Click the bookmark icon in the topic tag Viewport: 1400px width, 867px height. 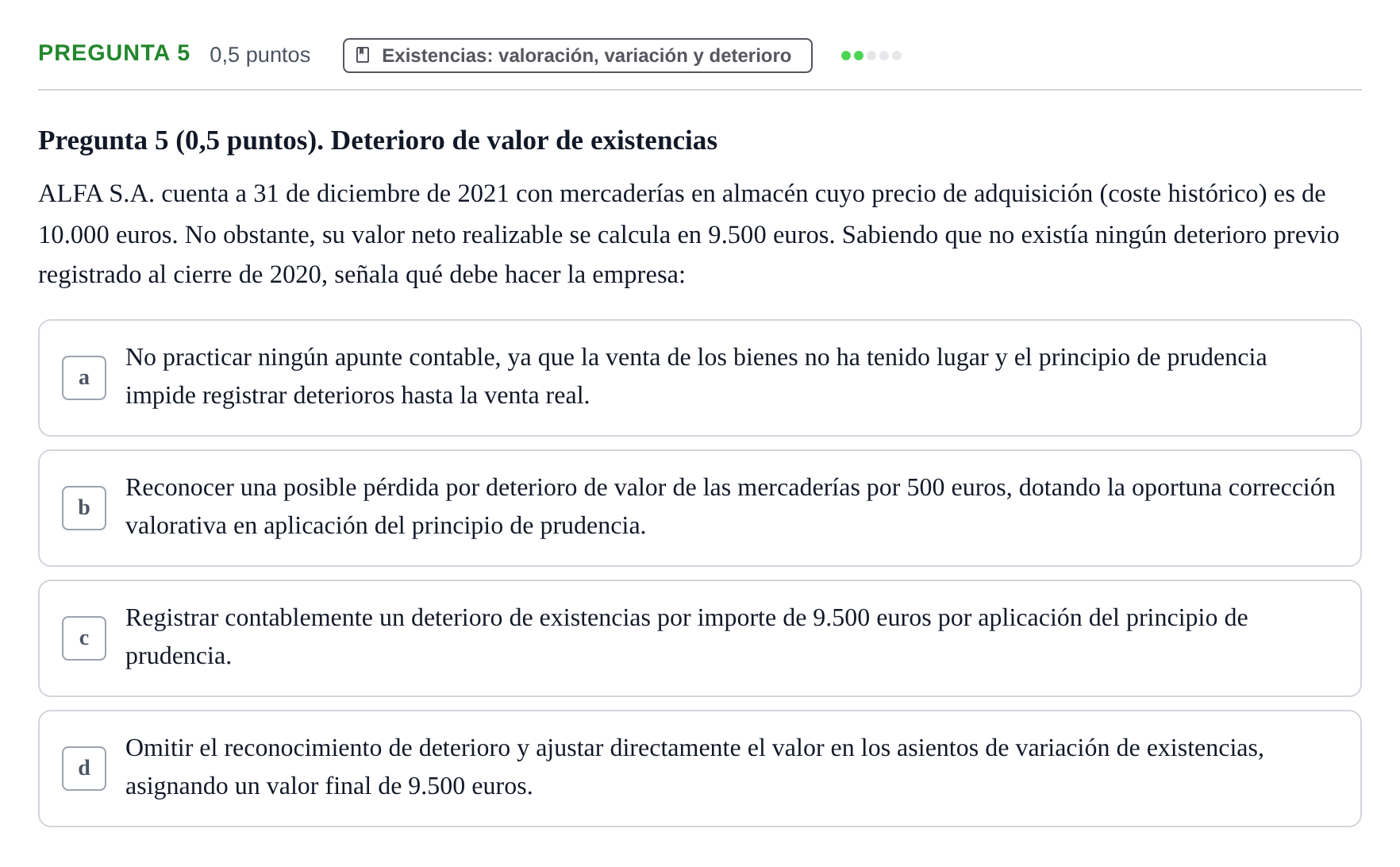[x=363, y=56]
